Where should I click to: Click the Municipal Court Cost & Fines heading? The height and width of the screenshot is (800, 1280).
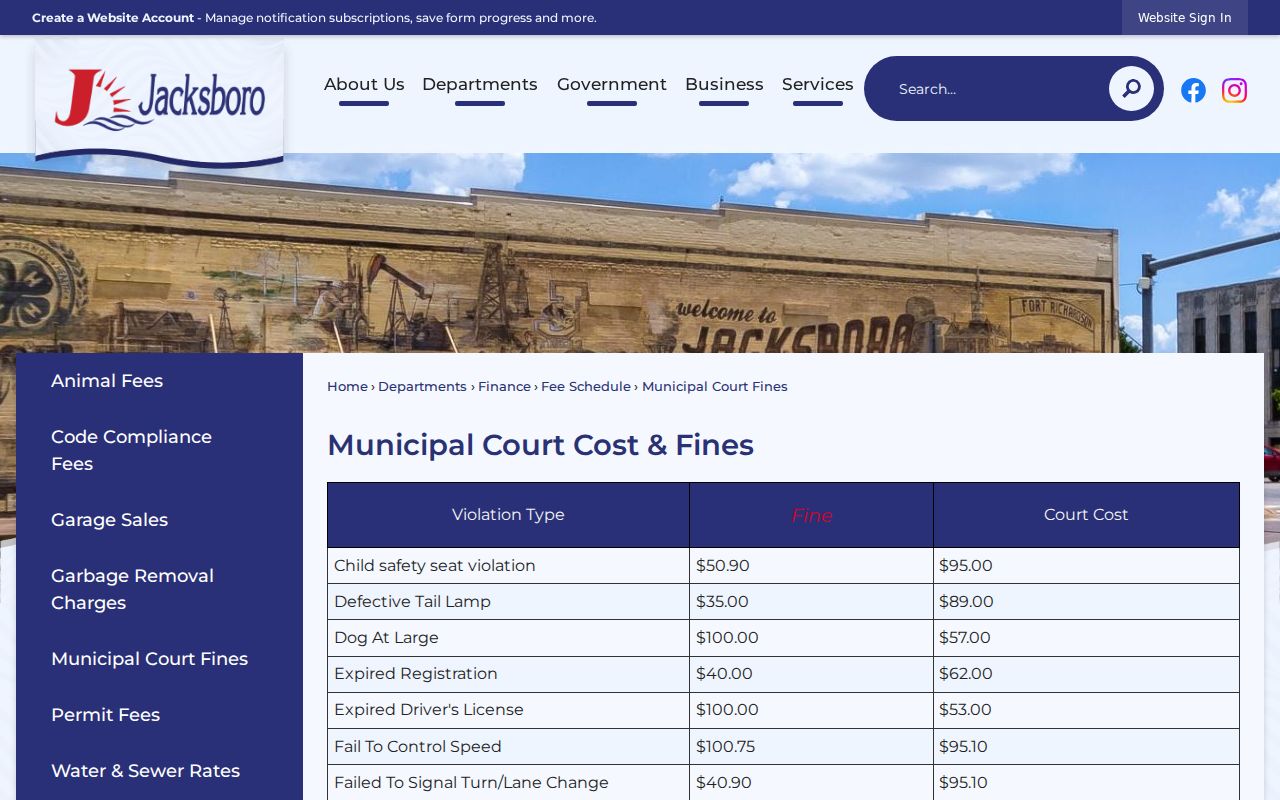tap(540, 445)
